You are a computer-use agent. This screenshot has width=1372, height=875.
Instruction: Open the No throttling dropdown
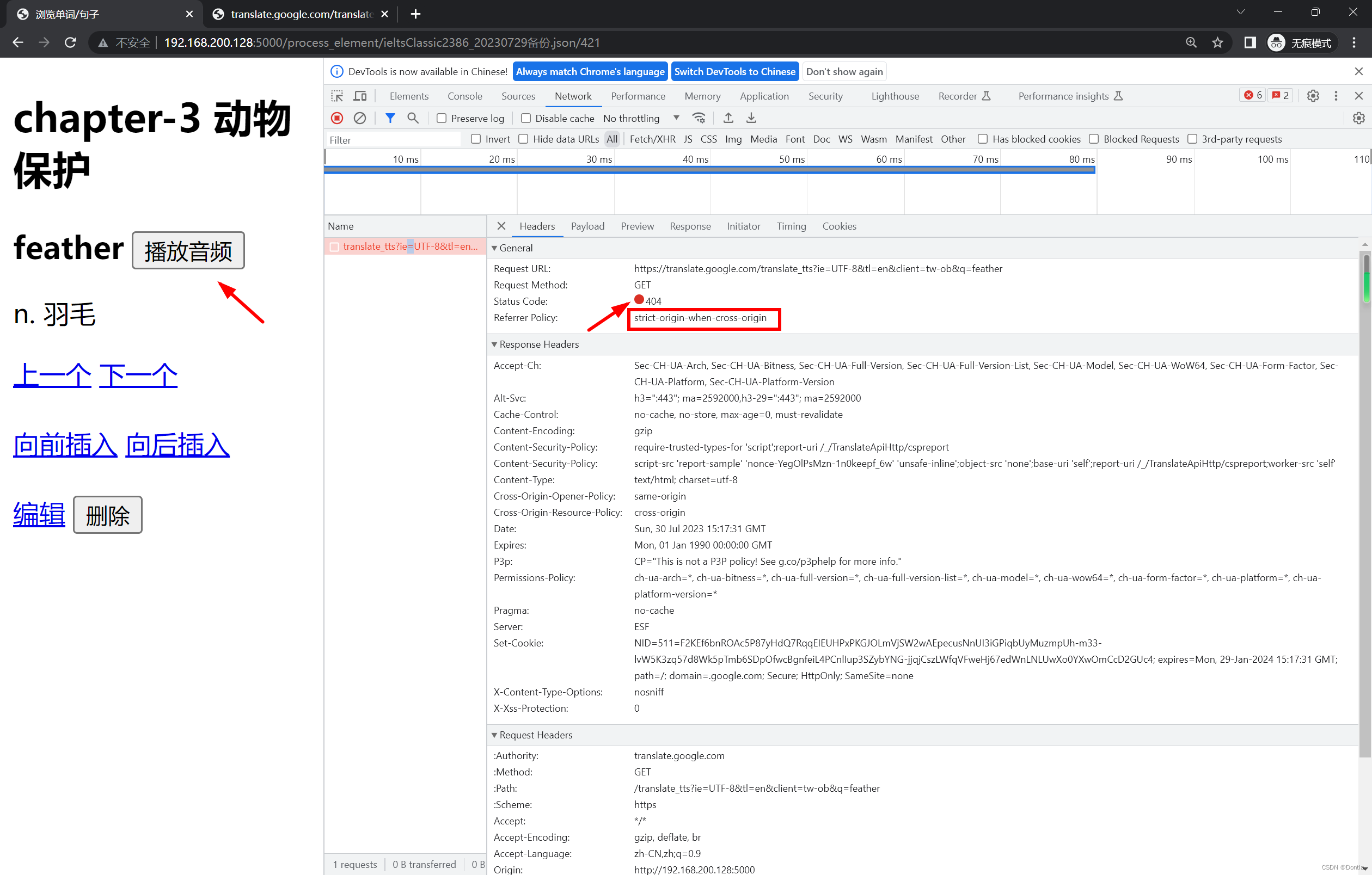[641, 119]
